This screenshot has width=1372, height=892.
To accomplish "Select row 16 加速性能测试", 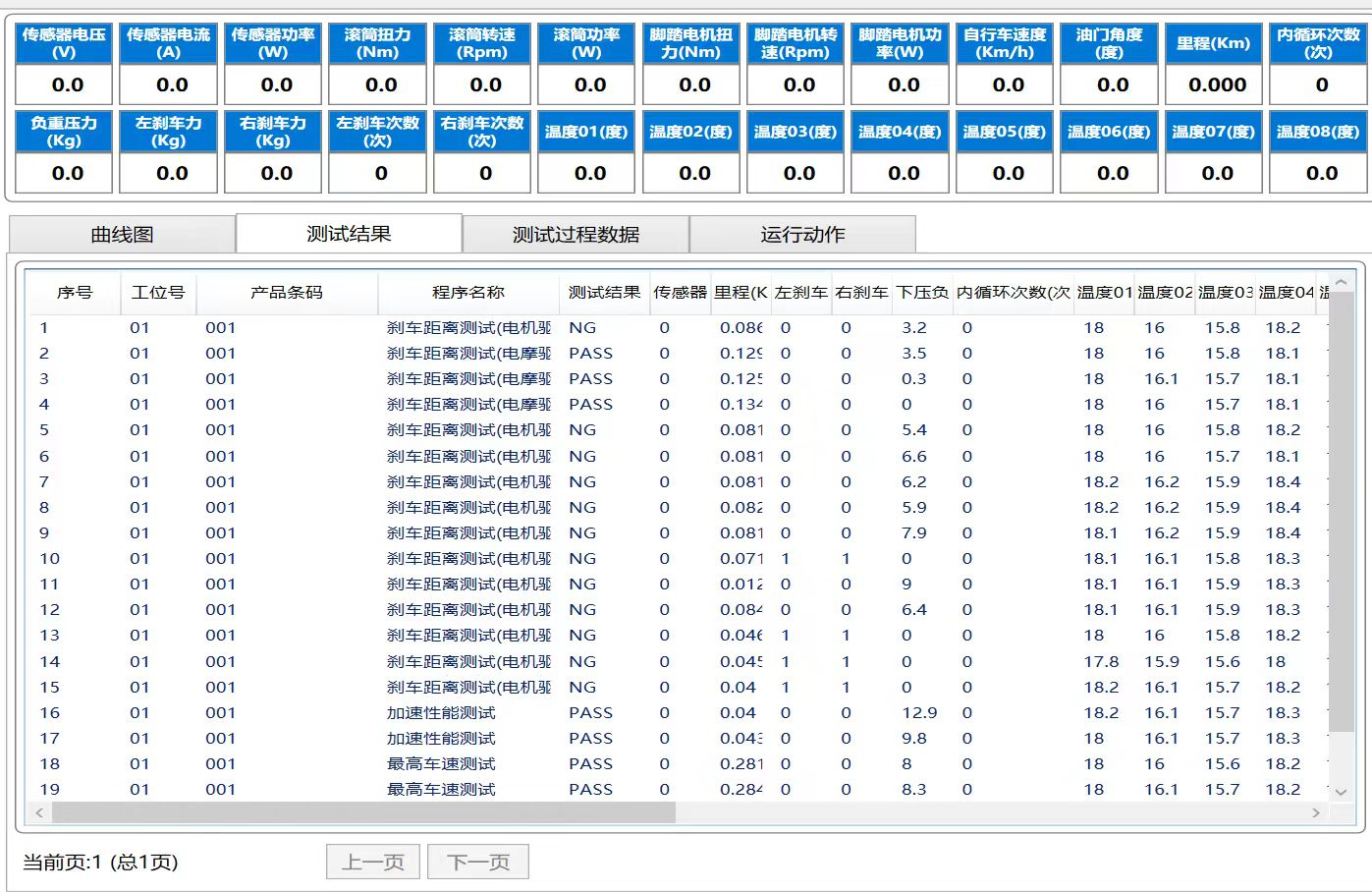I will tap(441, 713).
